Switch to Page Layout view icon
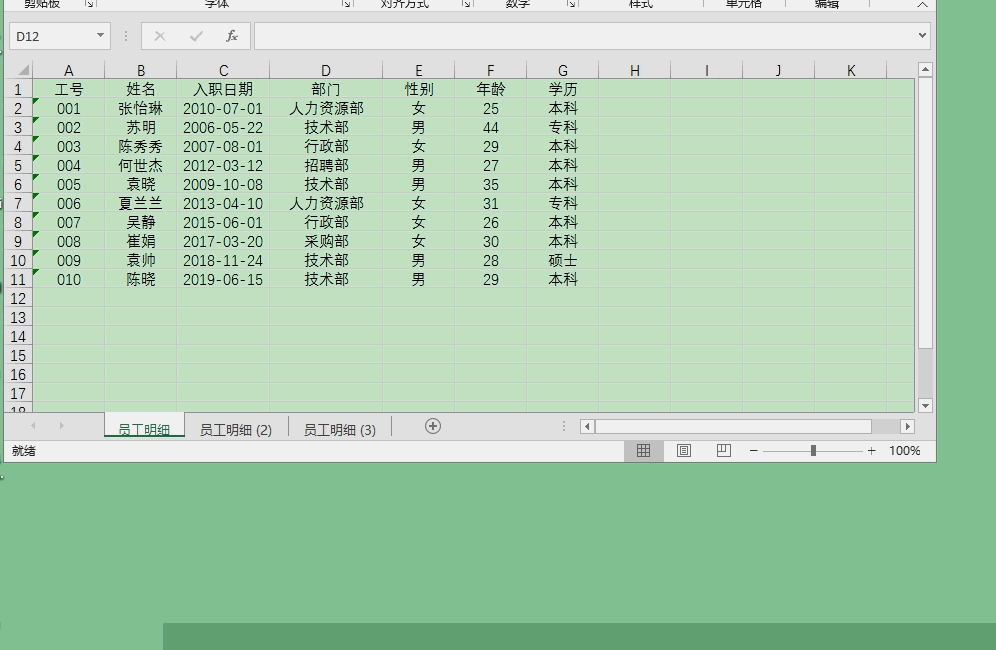The height and width of the screenshot is (650, 996). tap(683, 450)
